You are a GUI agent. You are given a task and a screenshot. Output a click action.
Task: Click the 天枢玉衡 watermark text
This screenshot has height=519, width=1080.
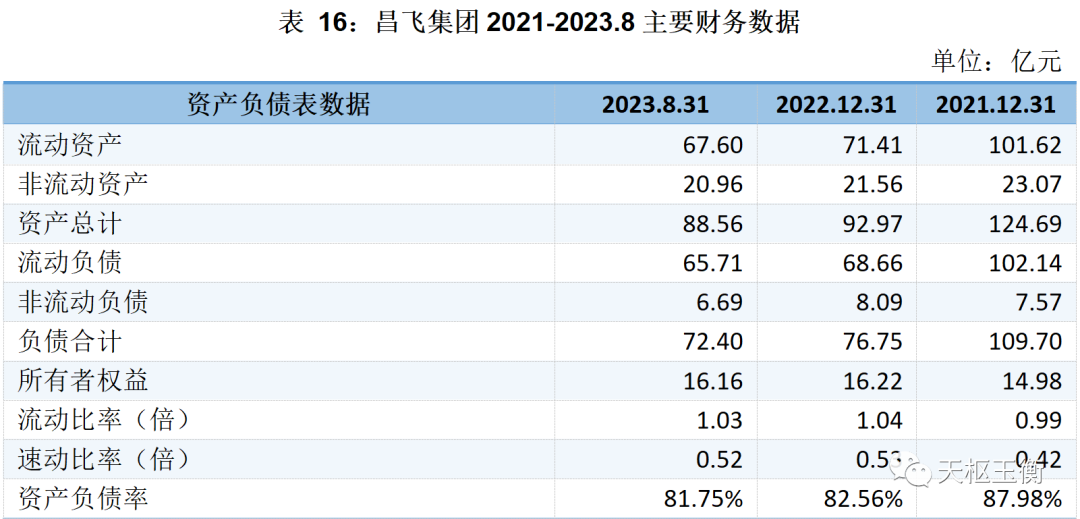click(x=989, y=471)
